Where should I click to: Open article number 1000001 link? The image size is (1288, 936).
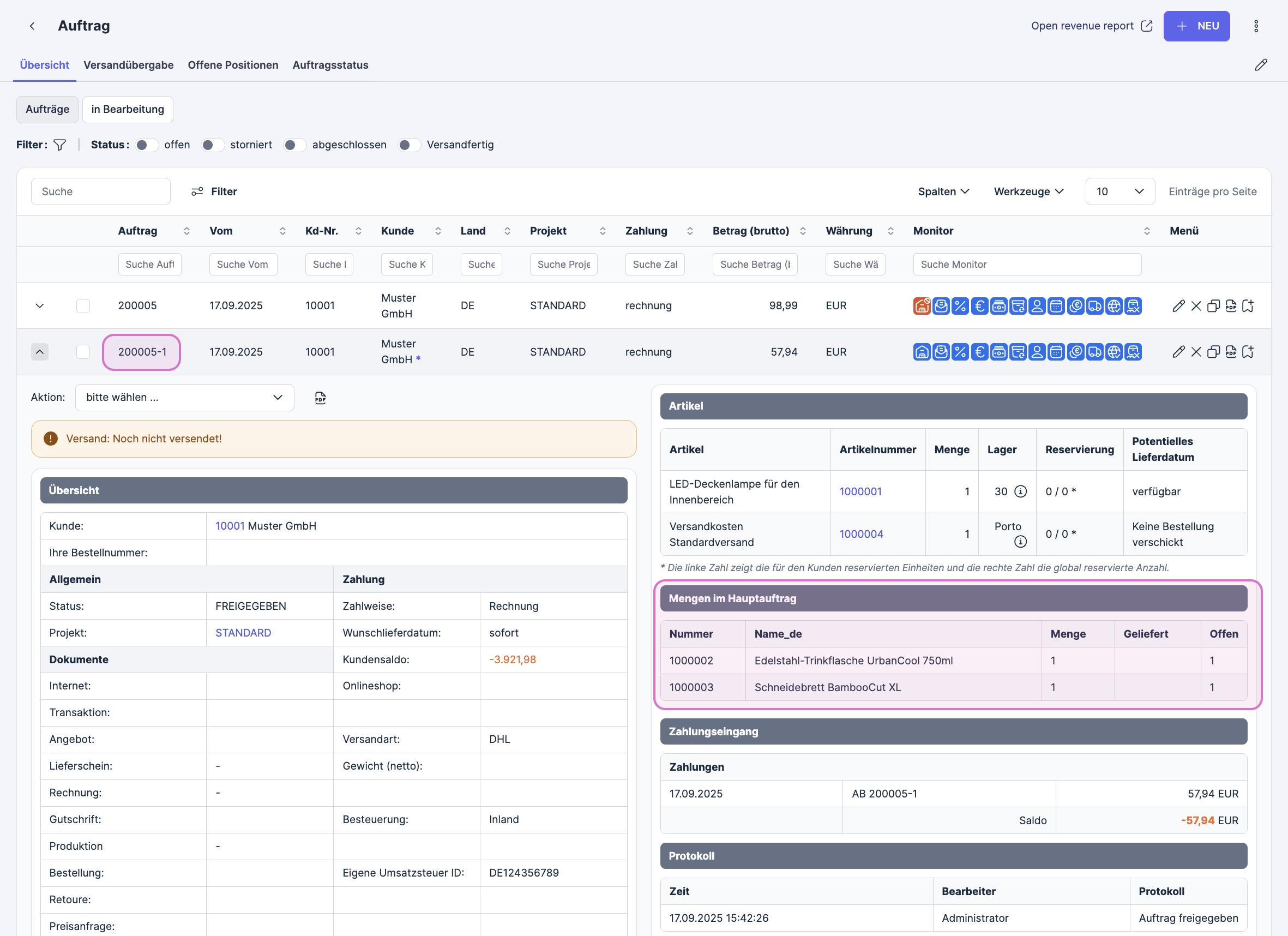pos(860,491)
